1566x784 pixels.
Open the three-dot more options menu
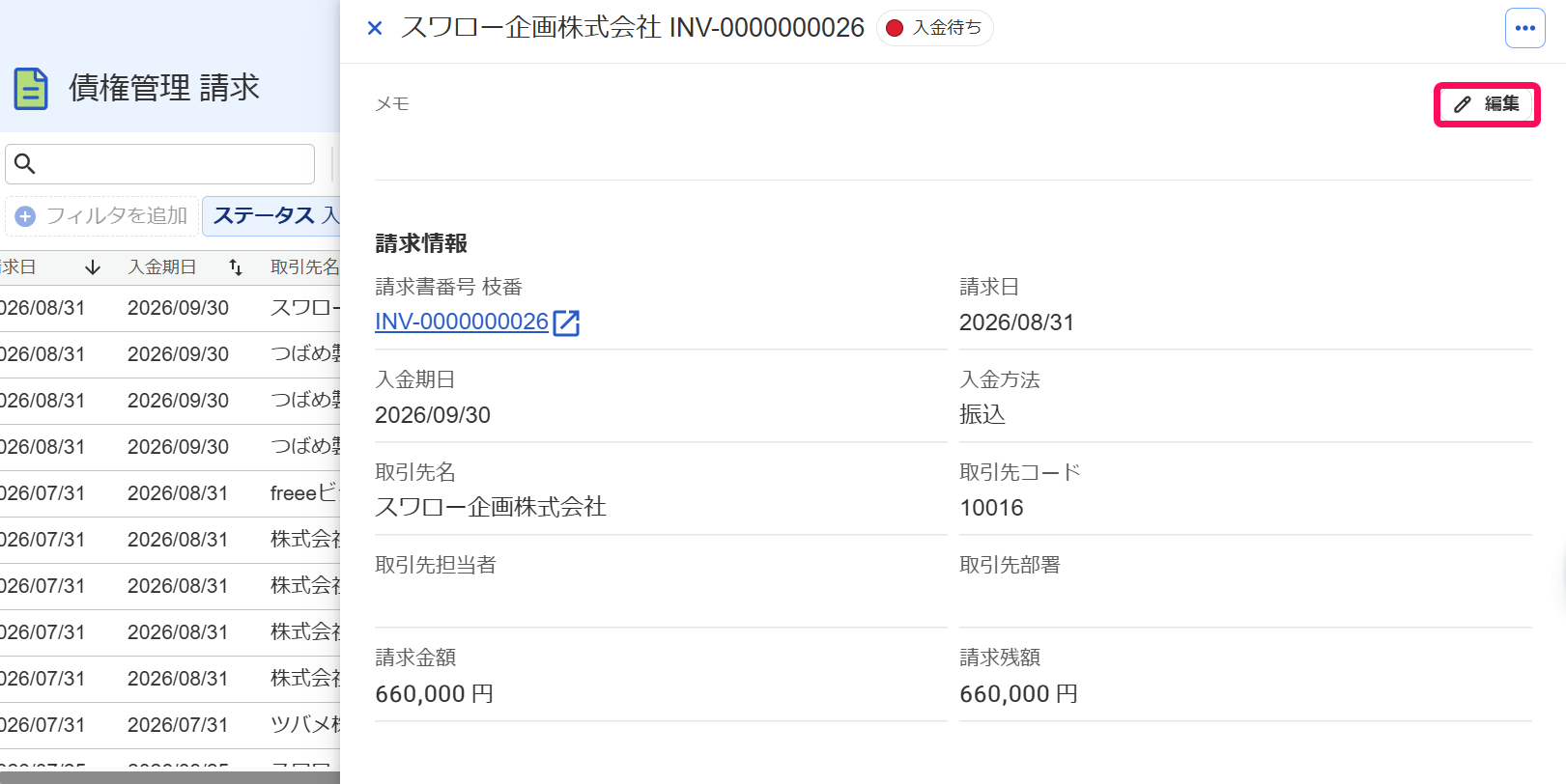(x=1525, y=28)
